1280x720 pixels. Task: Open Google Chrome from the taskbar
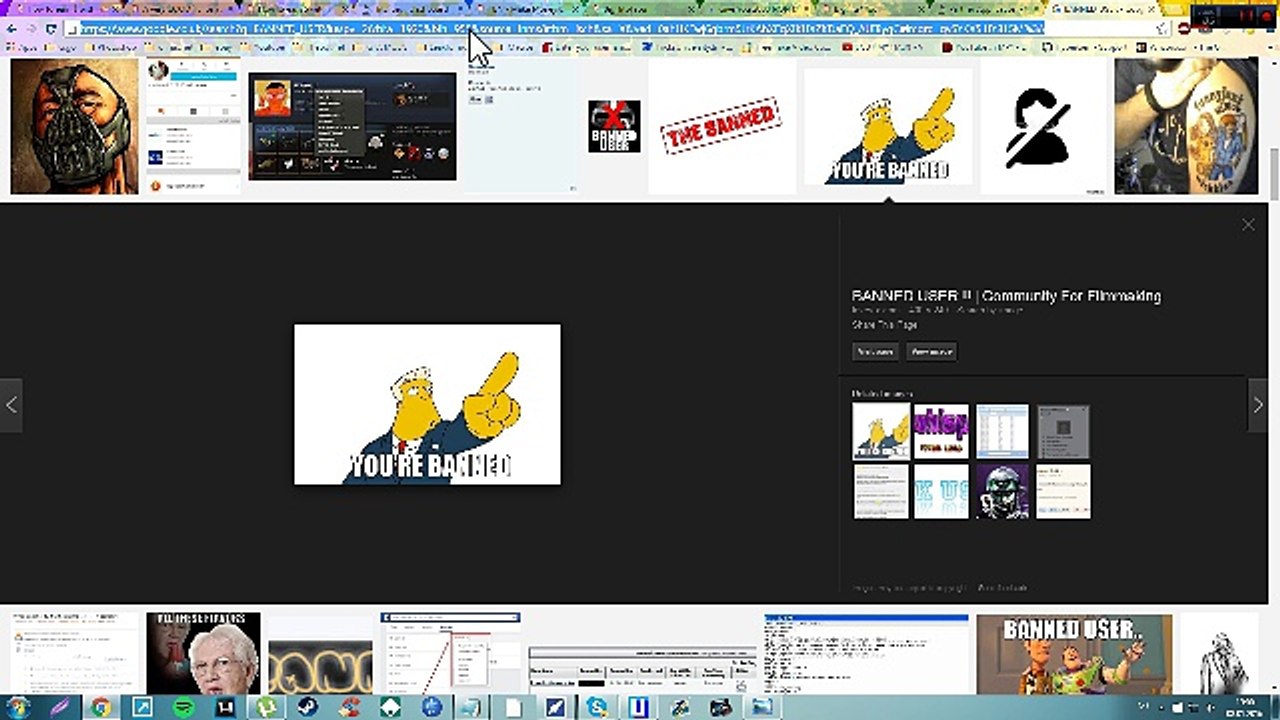coord(101,707)
